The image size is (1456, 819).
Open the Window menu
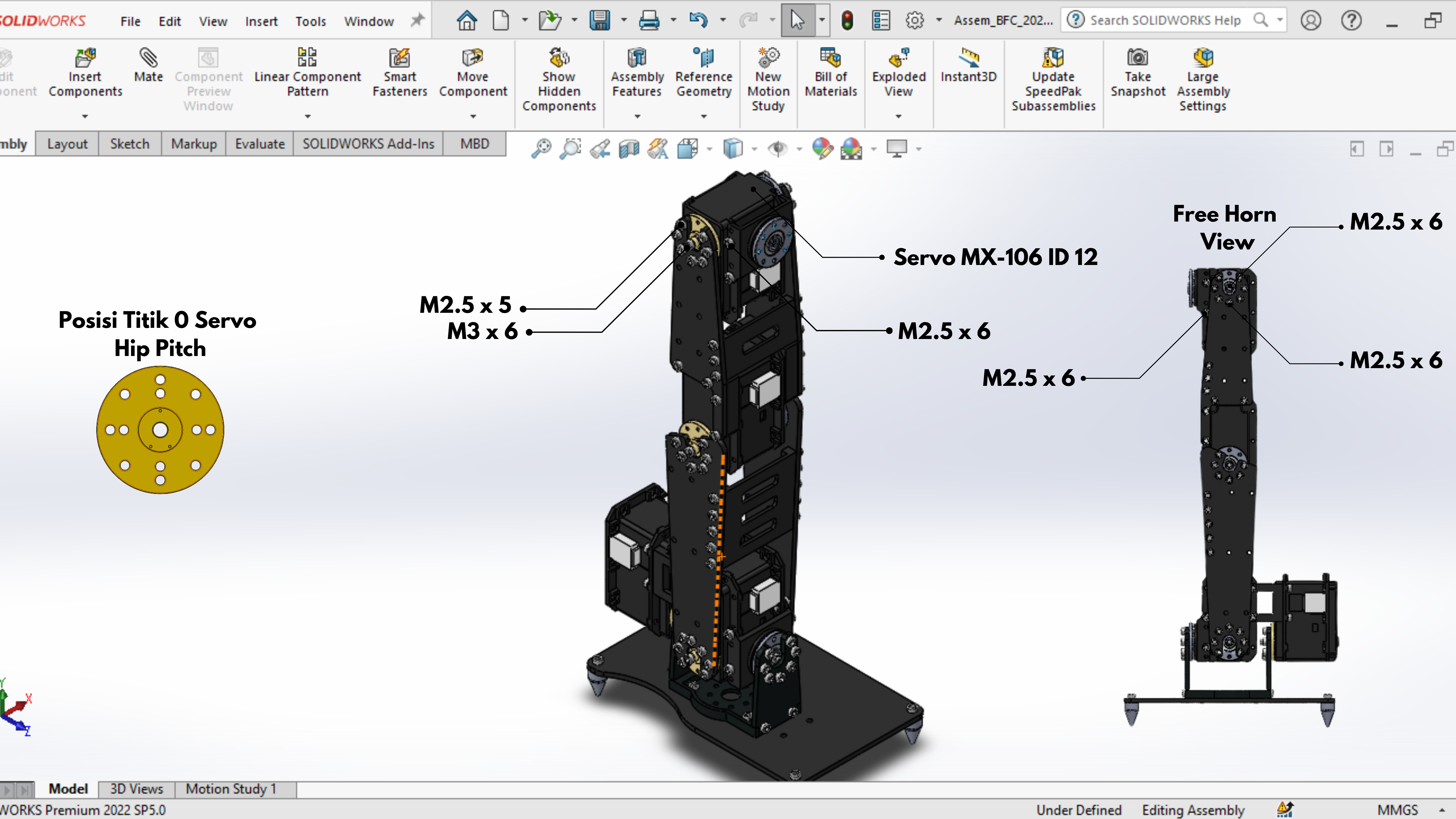click(369, 22)
